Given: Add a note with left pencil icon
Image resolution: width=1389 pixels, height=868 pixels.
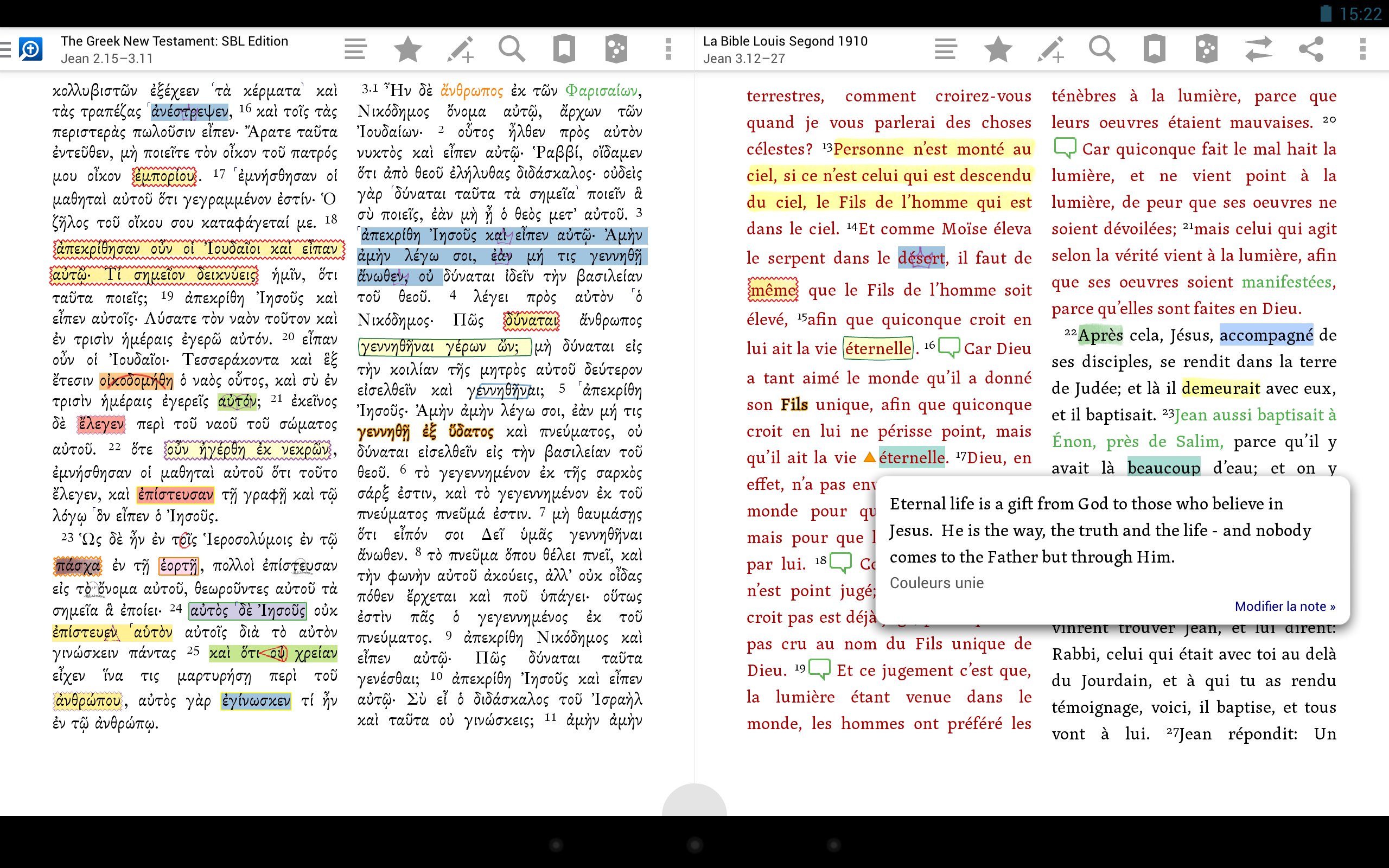Looking at the screenshot, I should (460, 49).
